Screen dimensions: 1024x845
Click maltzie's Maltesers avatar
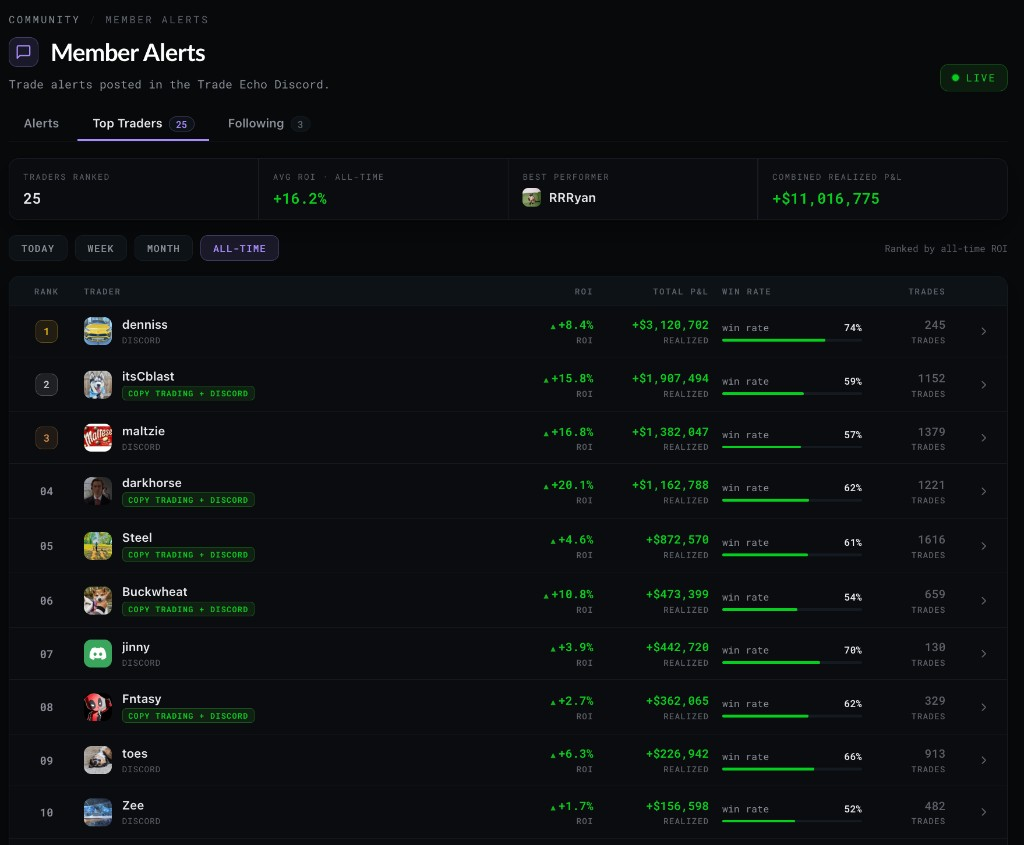point(98,438)
